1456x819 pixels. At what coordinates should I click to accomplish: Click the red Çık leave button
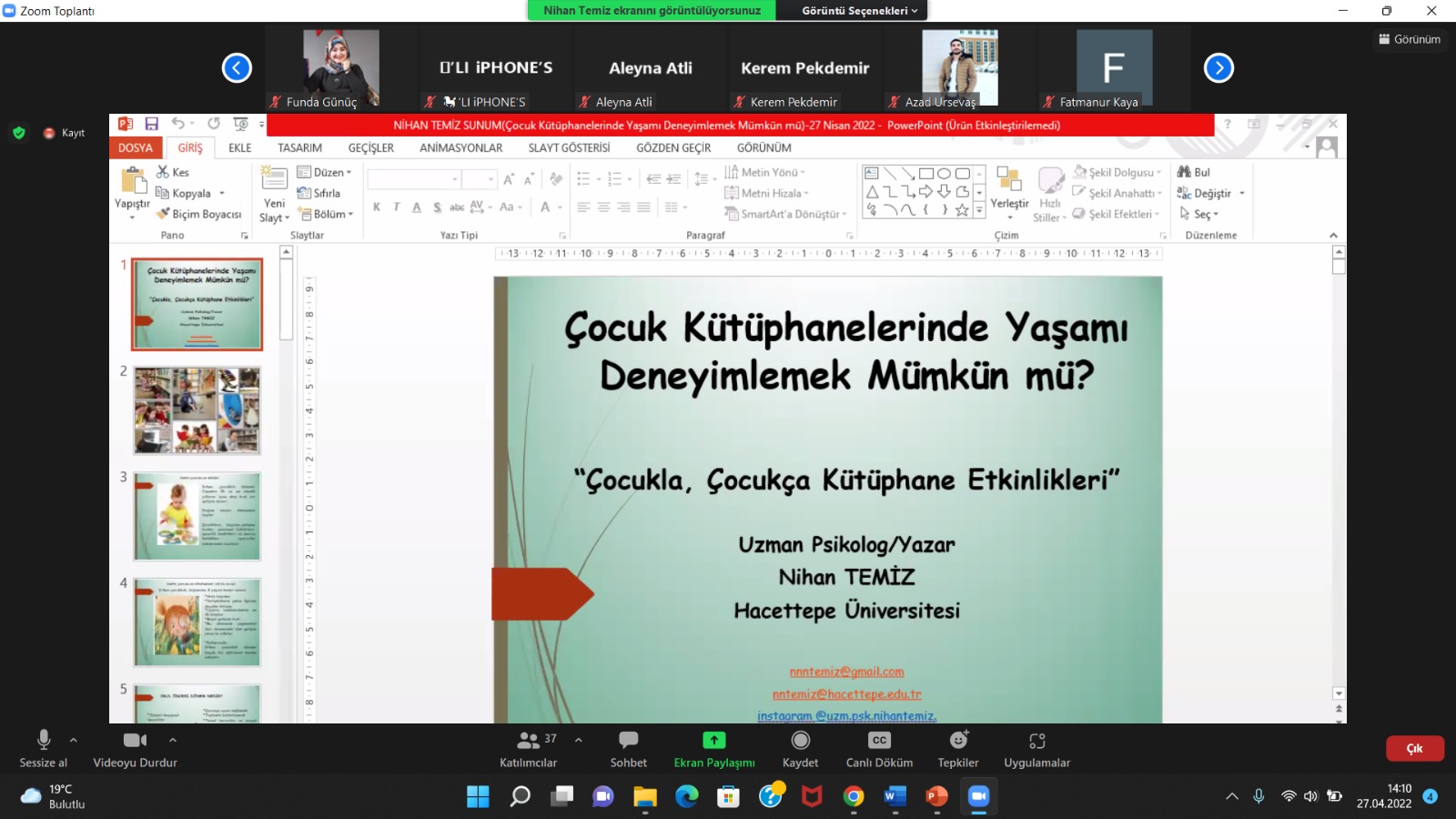1414,748
